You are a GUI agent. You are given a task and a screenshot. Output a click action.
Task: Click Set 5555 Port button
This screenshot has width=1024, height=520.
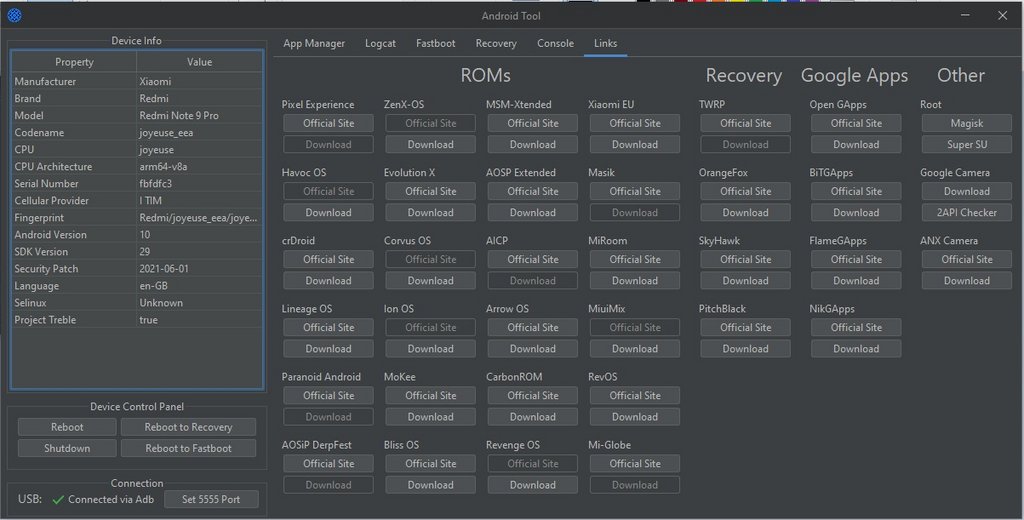click(x=211, y=499)
